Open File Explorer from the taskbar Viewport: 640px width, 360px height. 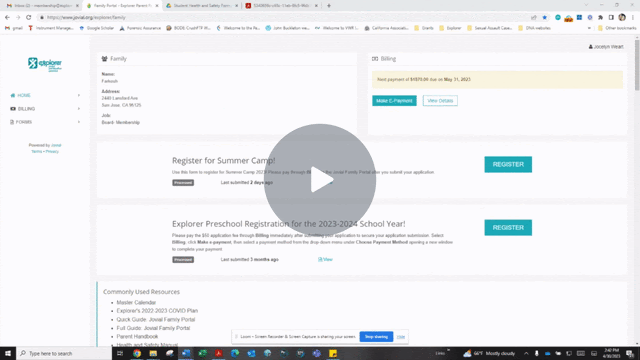tap(153, 353)
